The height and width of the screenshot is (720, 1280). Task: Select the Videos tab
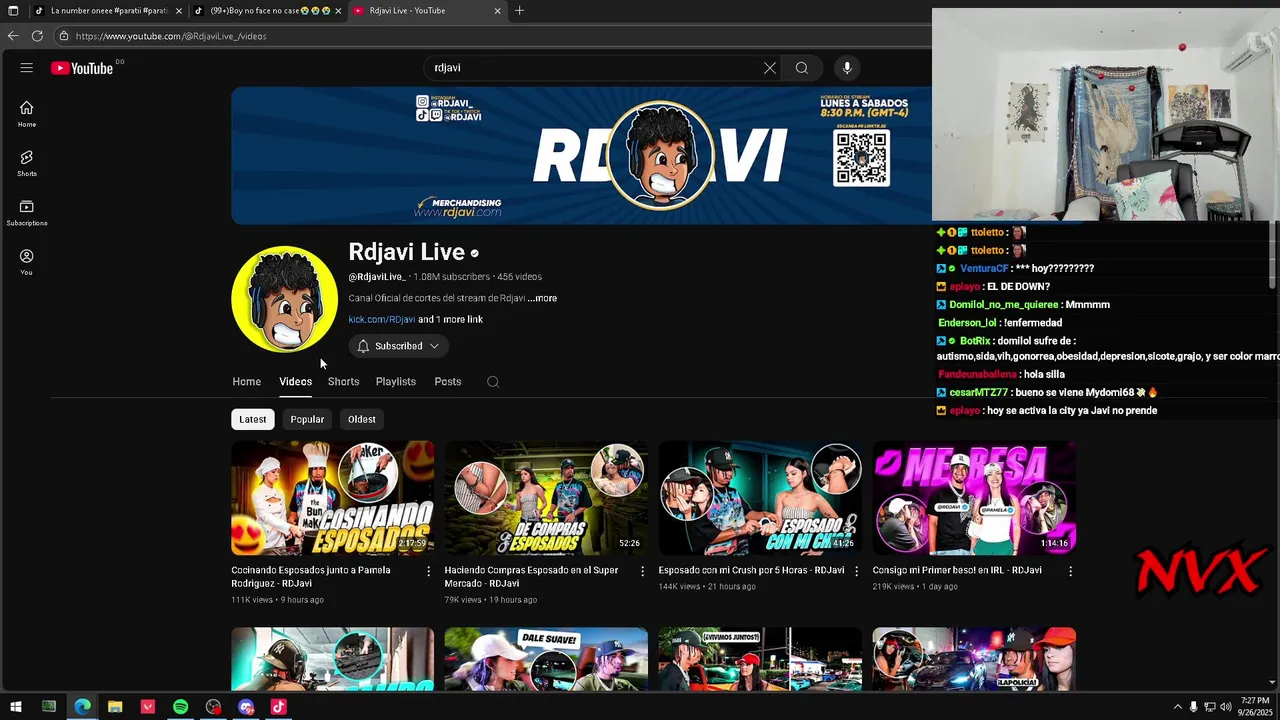[295, 382]
